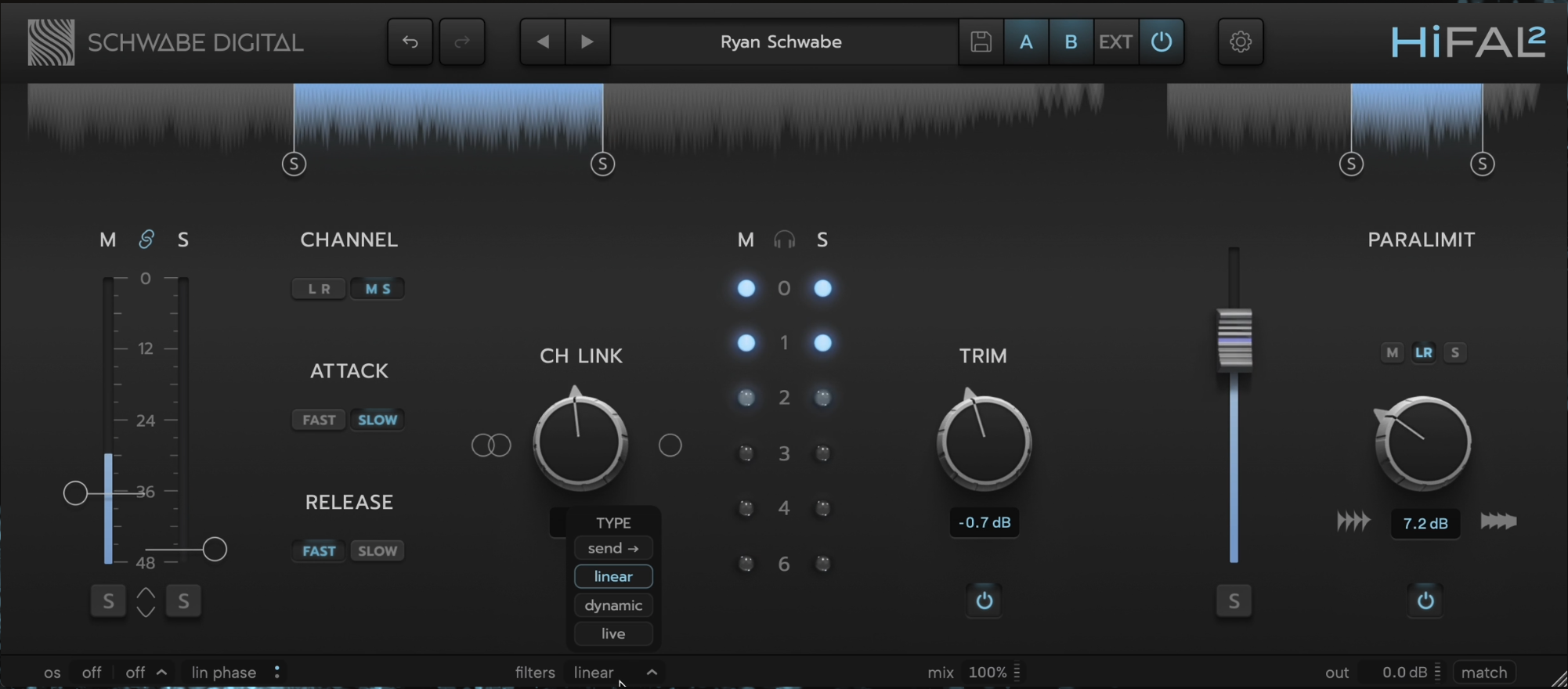Choose 'dynamic' in the TYPE menu
The height and width of the screenshot is (689, 1568).
[x=613, y=605]
